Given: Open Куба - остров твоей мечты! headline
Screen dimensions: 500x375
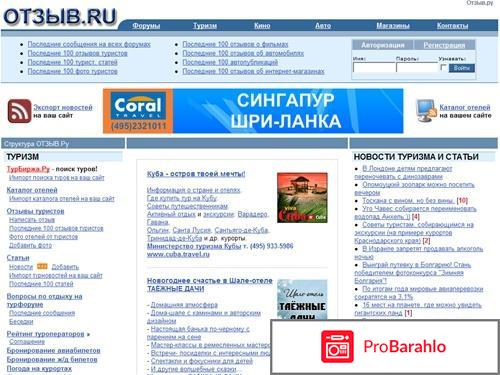Looking at the screenshot, I should point(196,174).
